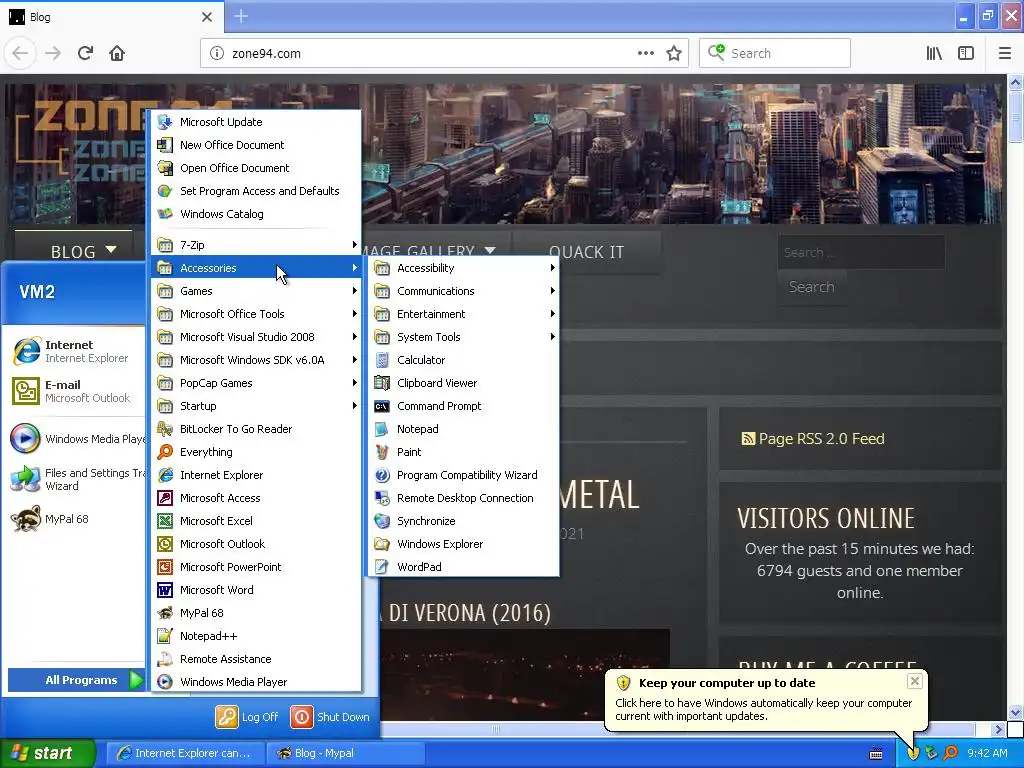Image resolution: width=1024 pixels, height=768 pixels.
Task: Expand the 7-Zip submenu
Action: [x=256, y=245]
